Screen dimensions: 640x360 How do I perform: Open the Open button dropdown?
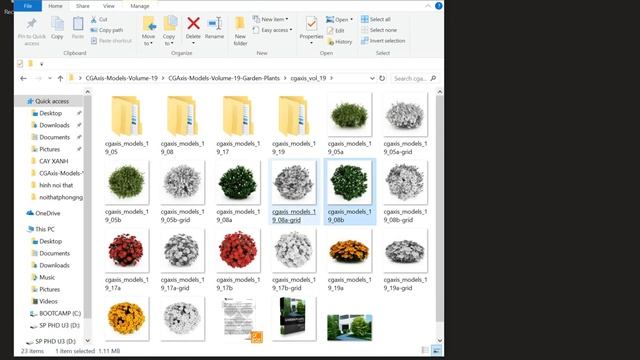351,19
